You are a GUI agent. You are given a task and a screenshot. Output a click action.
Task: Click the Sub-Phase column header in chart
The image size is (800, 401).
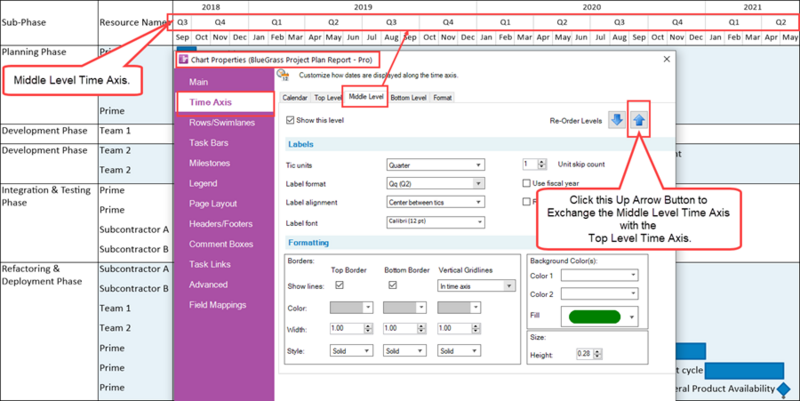23,22
